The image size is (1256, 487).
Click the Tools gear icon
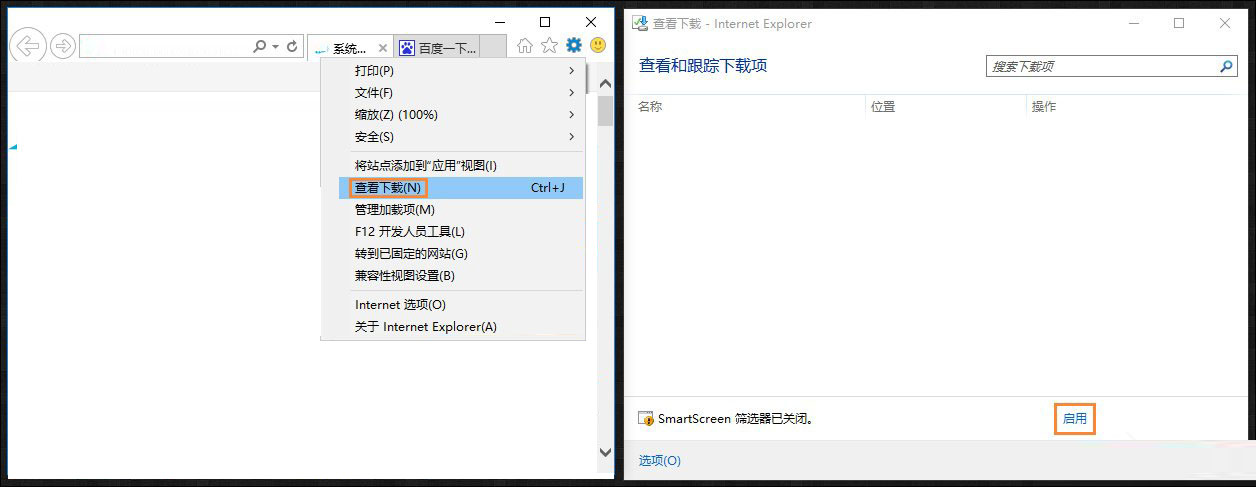pos(574,45)
